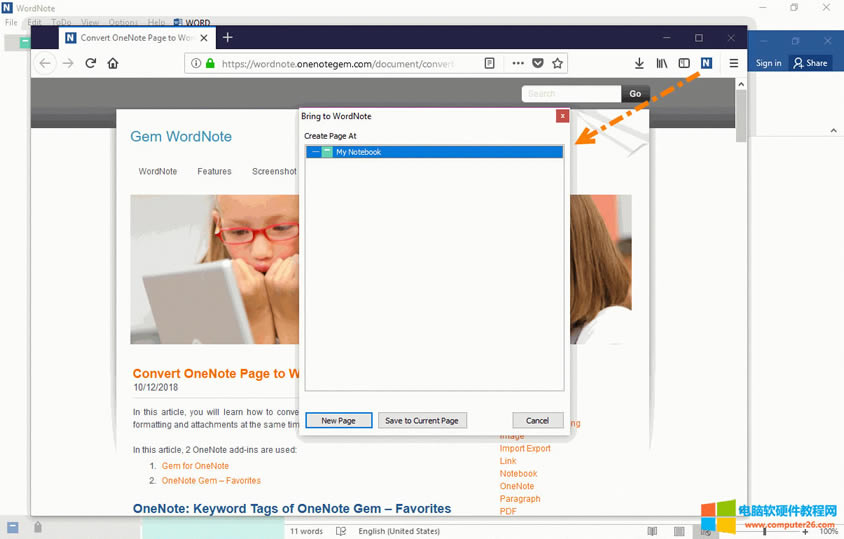Viewport: 844px width, 539px height.
Task: Click the Paragraph category link
Action: tap(520, 499)
